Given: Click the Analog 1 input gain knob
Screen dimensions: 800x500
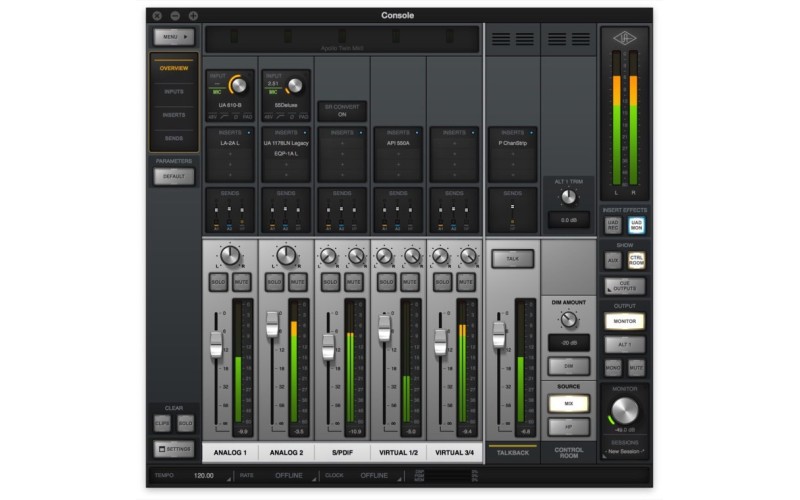Looking at the screenshot, I should click(x=238, y=85).
